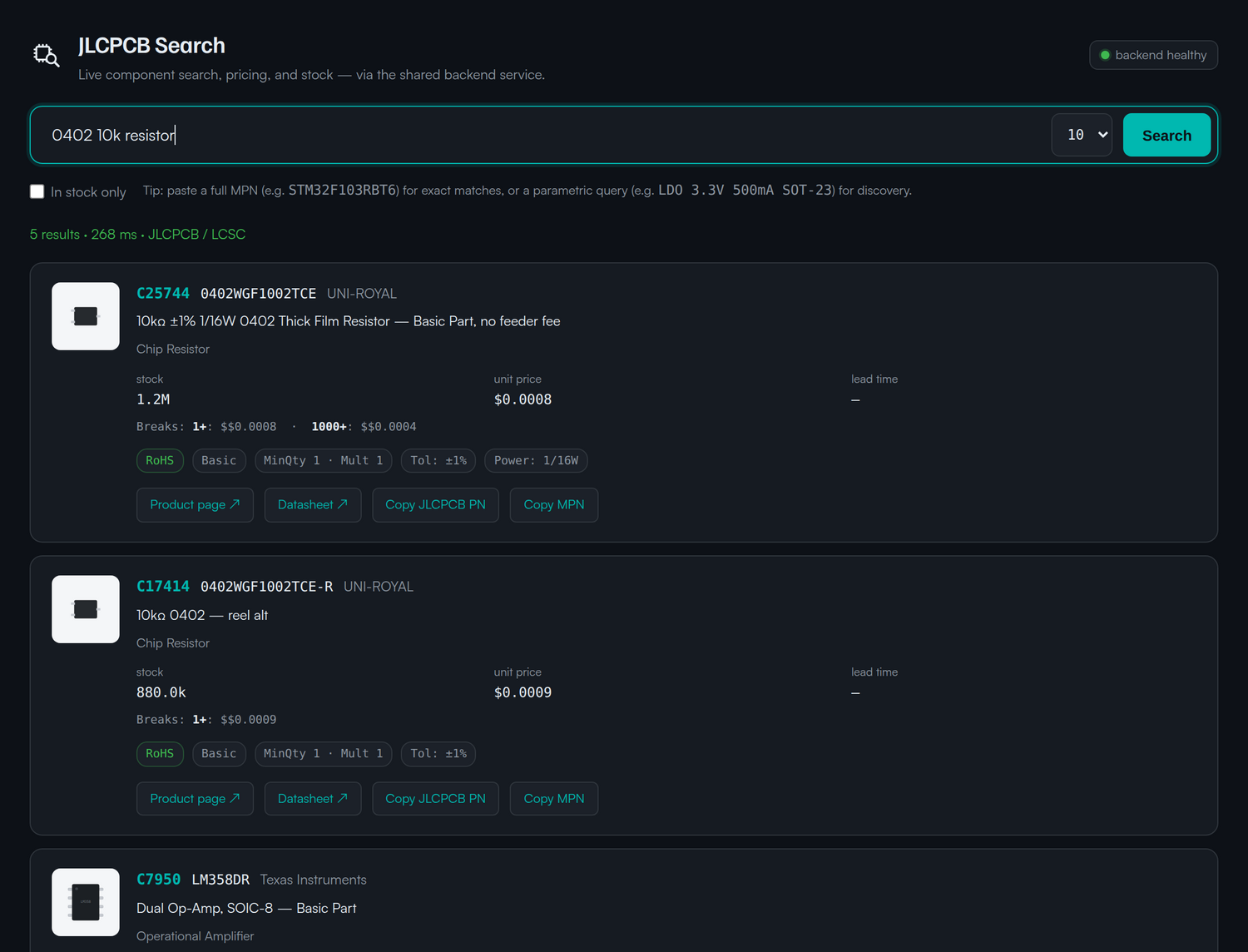Click the RoHS tag on C17414

pos(160,753)
